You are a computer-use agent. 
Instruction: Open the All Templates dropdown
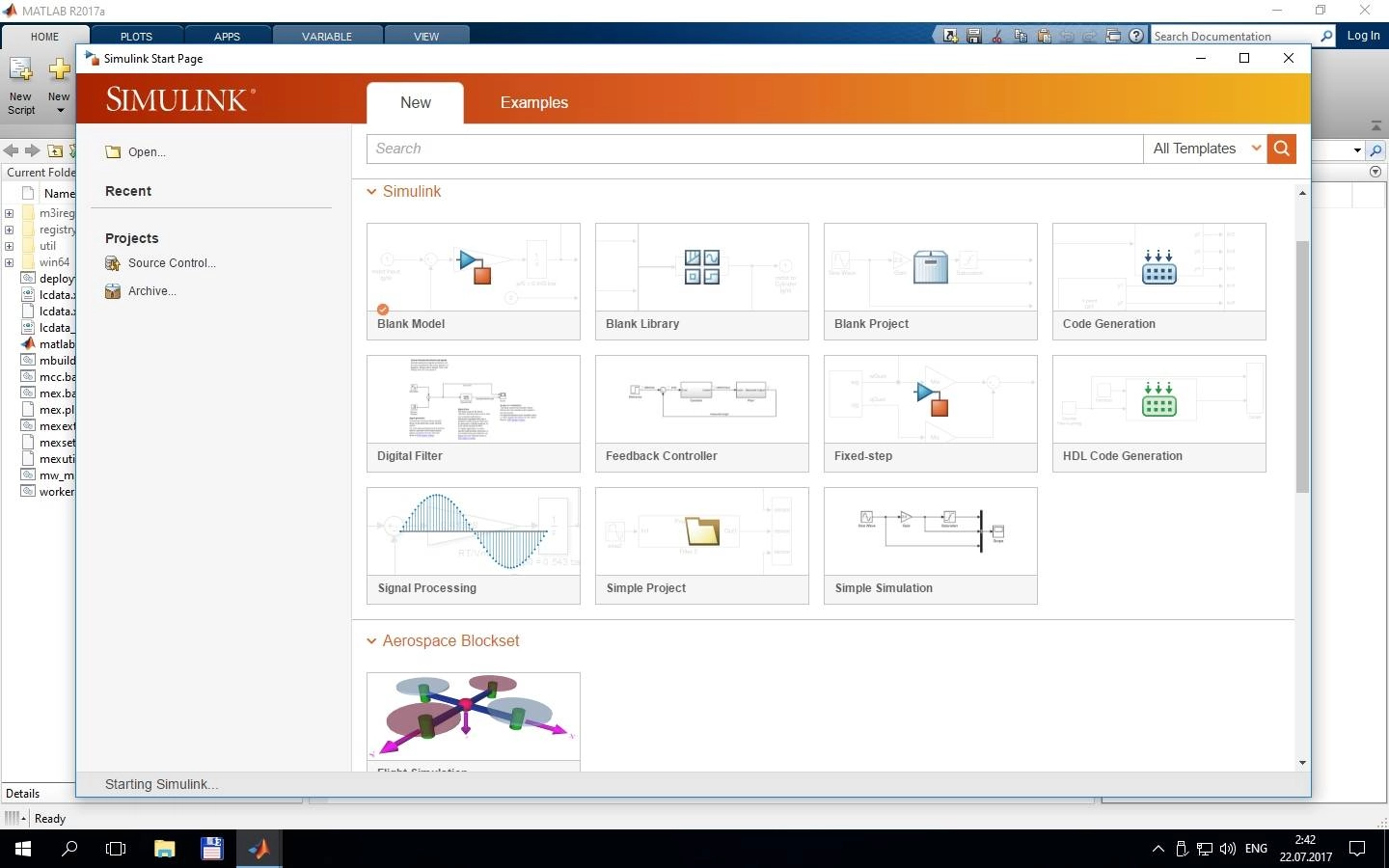pos(1206,149)
